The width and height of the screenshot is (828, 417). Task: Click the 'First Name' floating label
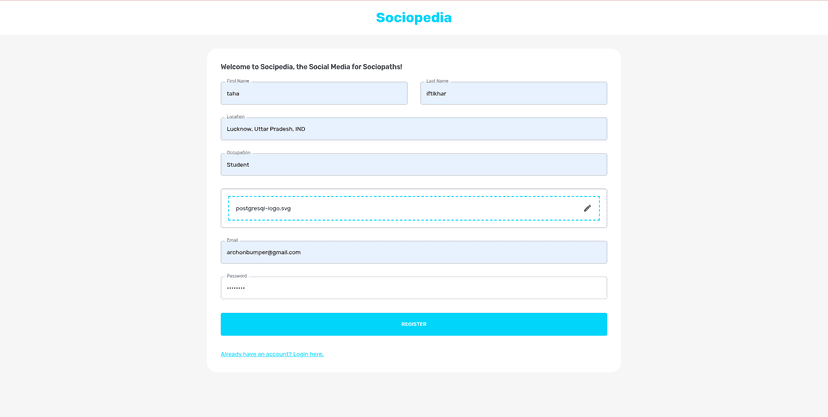point(238,81)
